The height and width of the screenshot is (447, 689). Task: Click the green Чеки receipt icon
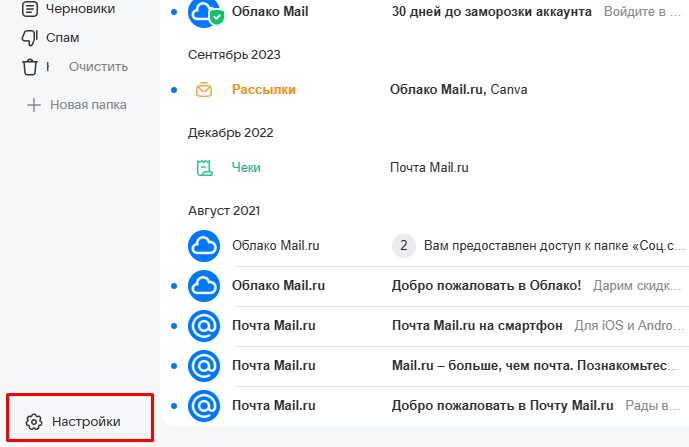[204, 168]
